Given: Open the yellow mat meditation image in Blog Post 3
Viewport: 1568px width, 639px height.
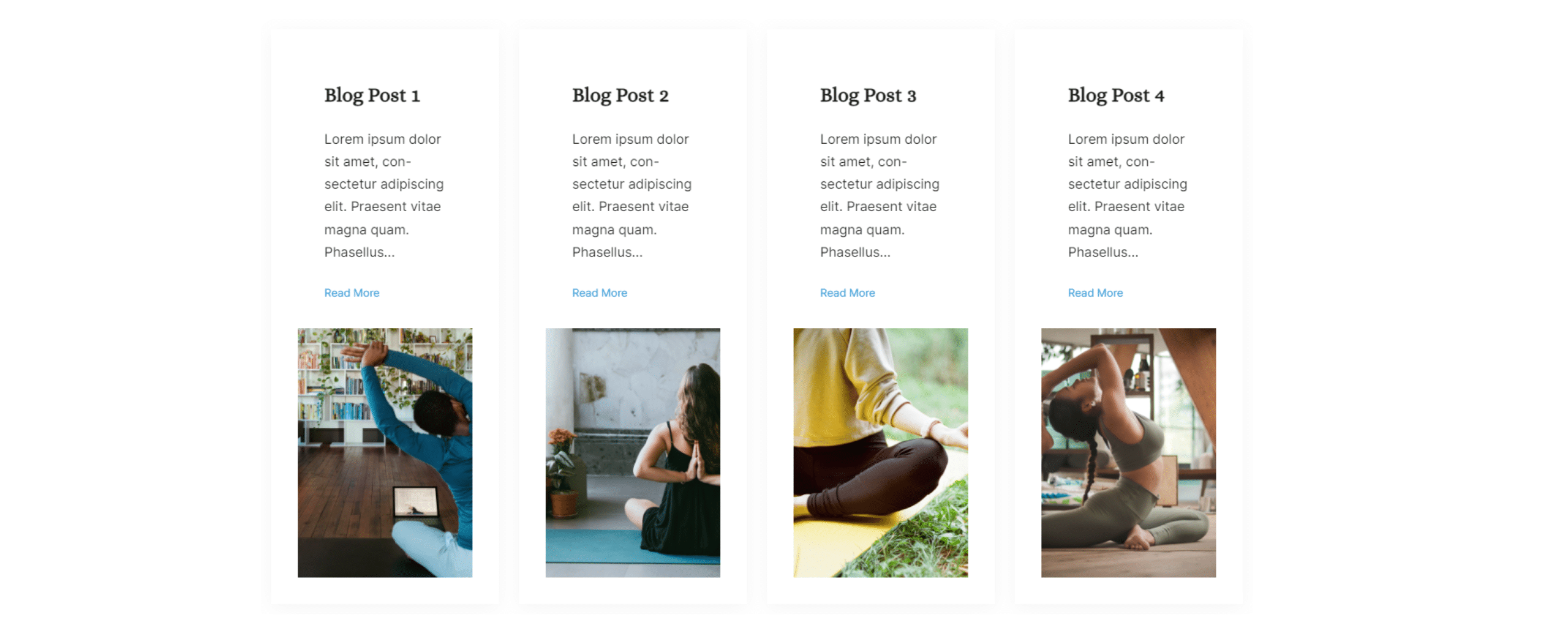Looking at the screenshot, I should [x=881, y=453].
